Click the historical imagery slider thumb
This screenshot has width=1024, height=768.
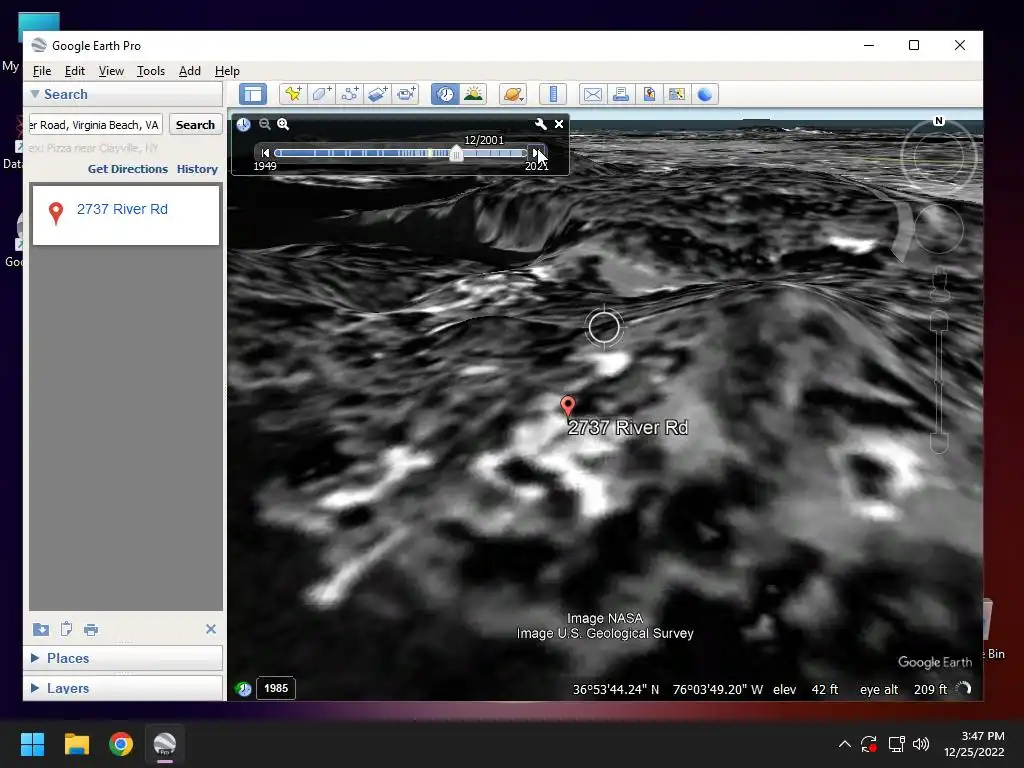(x=456, y=153)
